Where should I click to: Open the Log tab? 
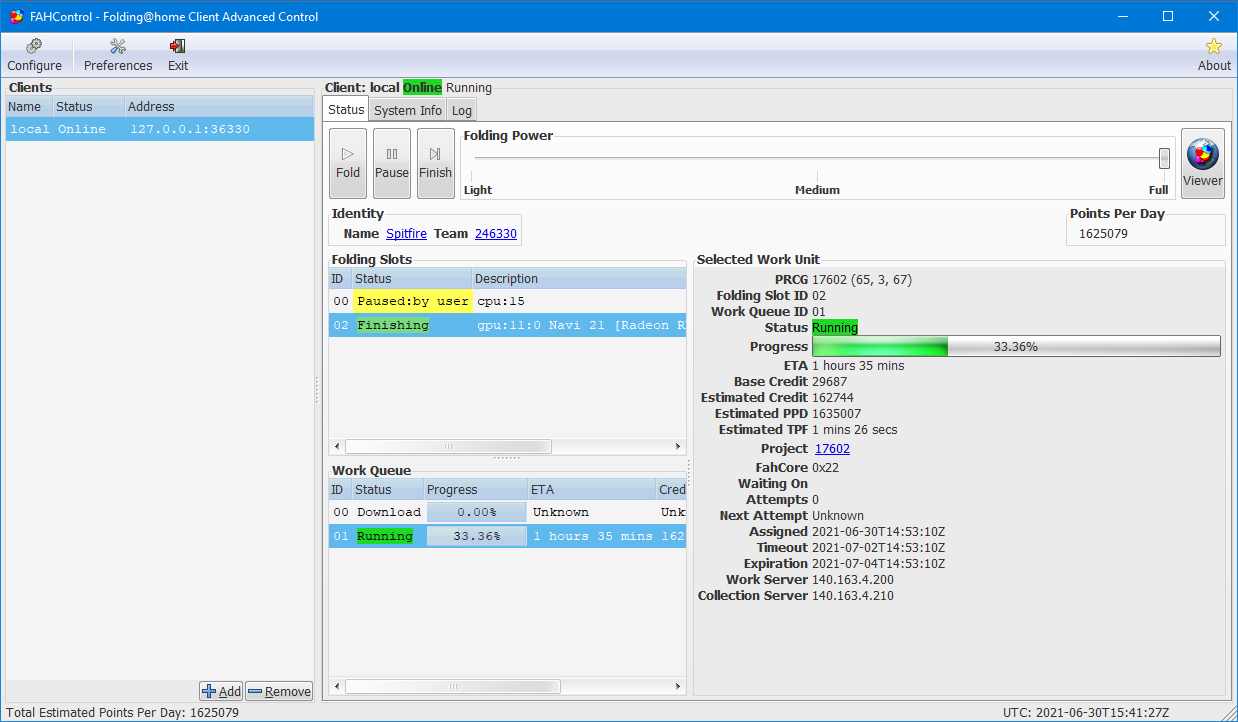pos(461,111)
